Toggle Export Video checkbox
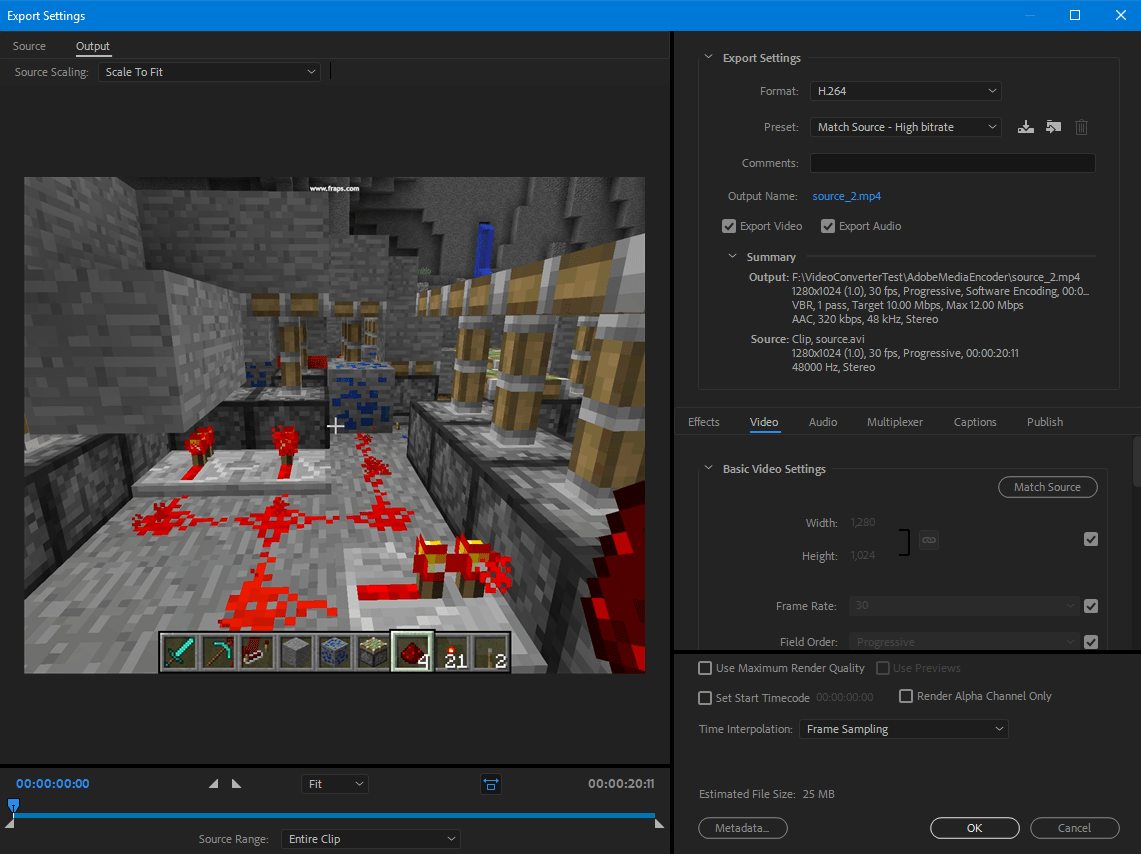The width and height of the screenshot is (1141, 854). pyautogui.click(x=728, y=226)
